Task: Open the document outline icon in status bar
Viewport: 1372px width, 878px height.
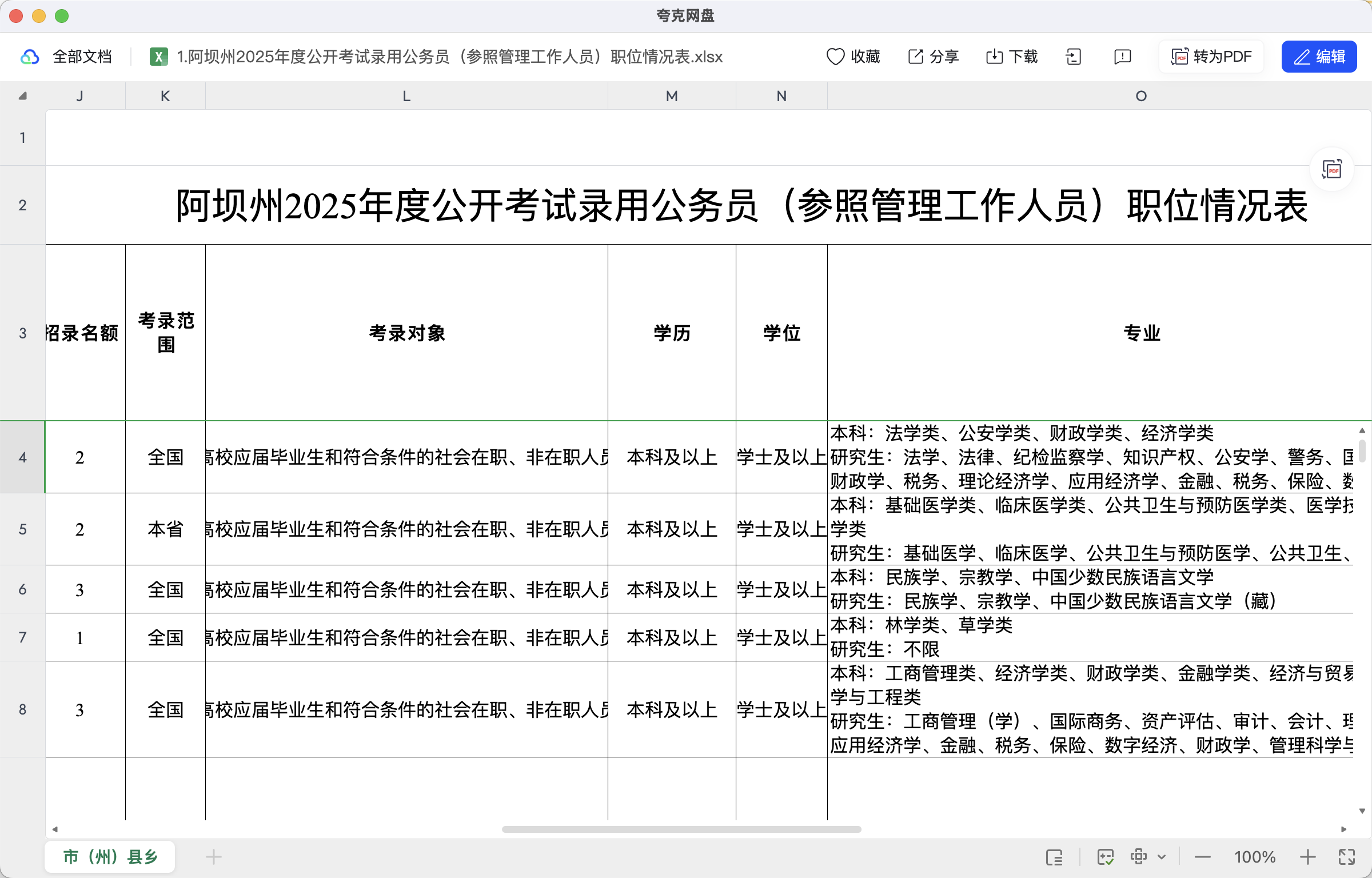Action: 1054,857
